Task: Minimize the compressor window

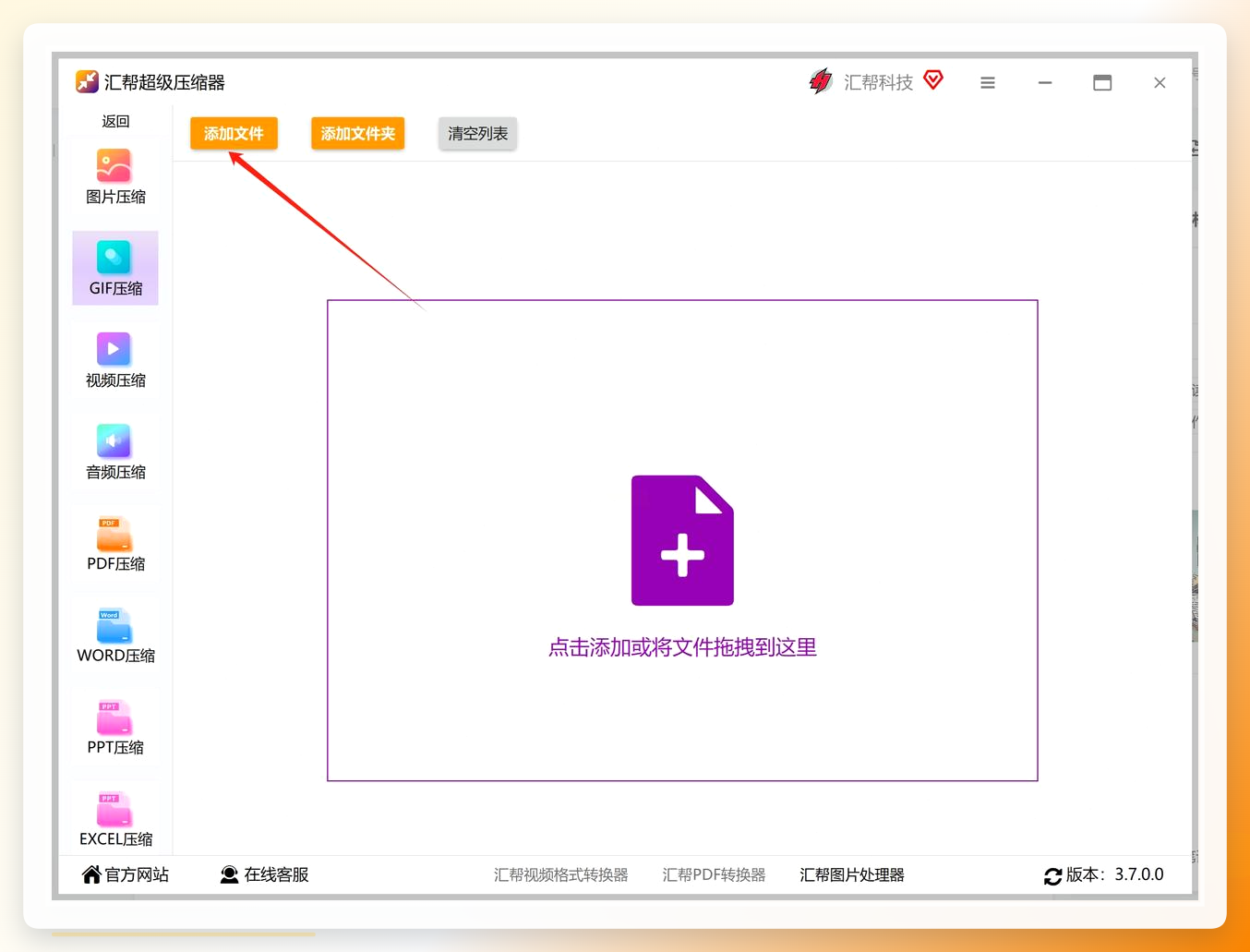Action: (1045, 83)
